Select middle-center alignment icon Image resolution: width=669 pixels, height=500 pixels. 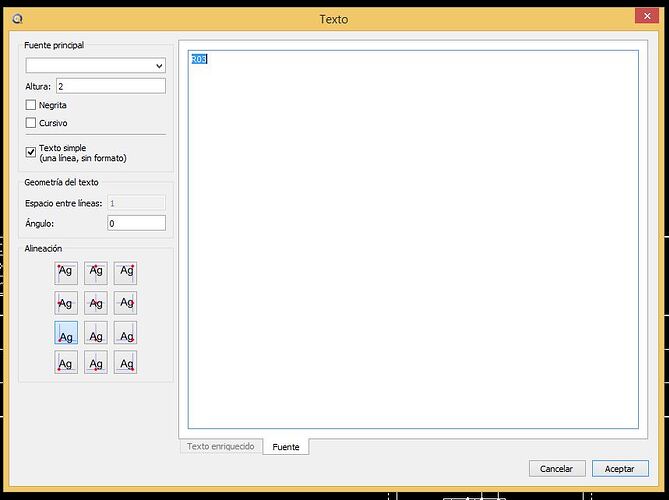point(96,302)
